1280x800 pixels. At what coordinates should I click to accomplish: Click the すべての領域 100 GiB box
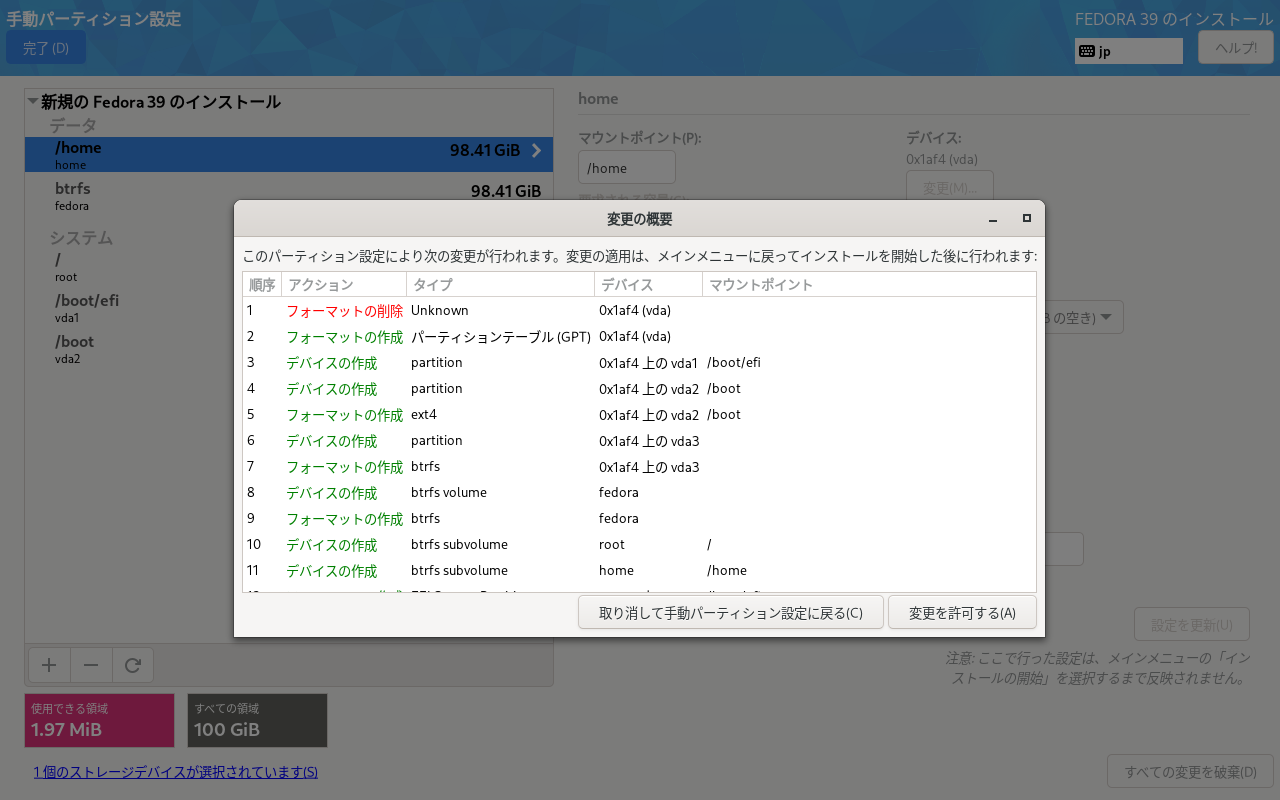pos(257,720)
